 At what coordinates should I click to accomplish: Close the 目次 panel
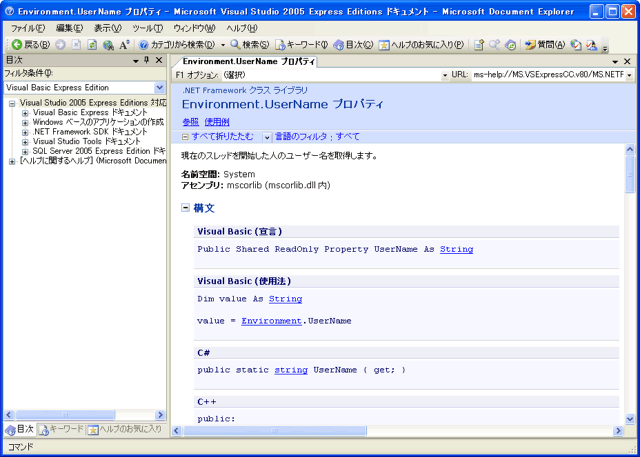[159, 60]
